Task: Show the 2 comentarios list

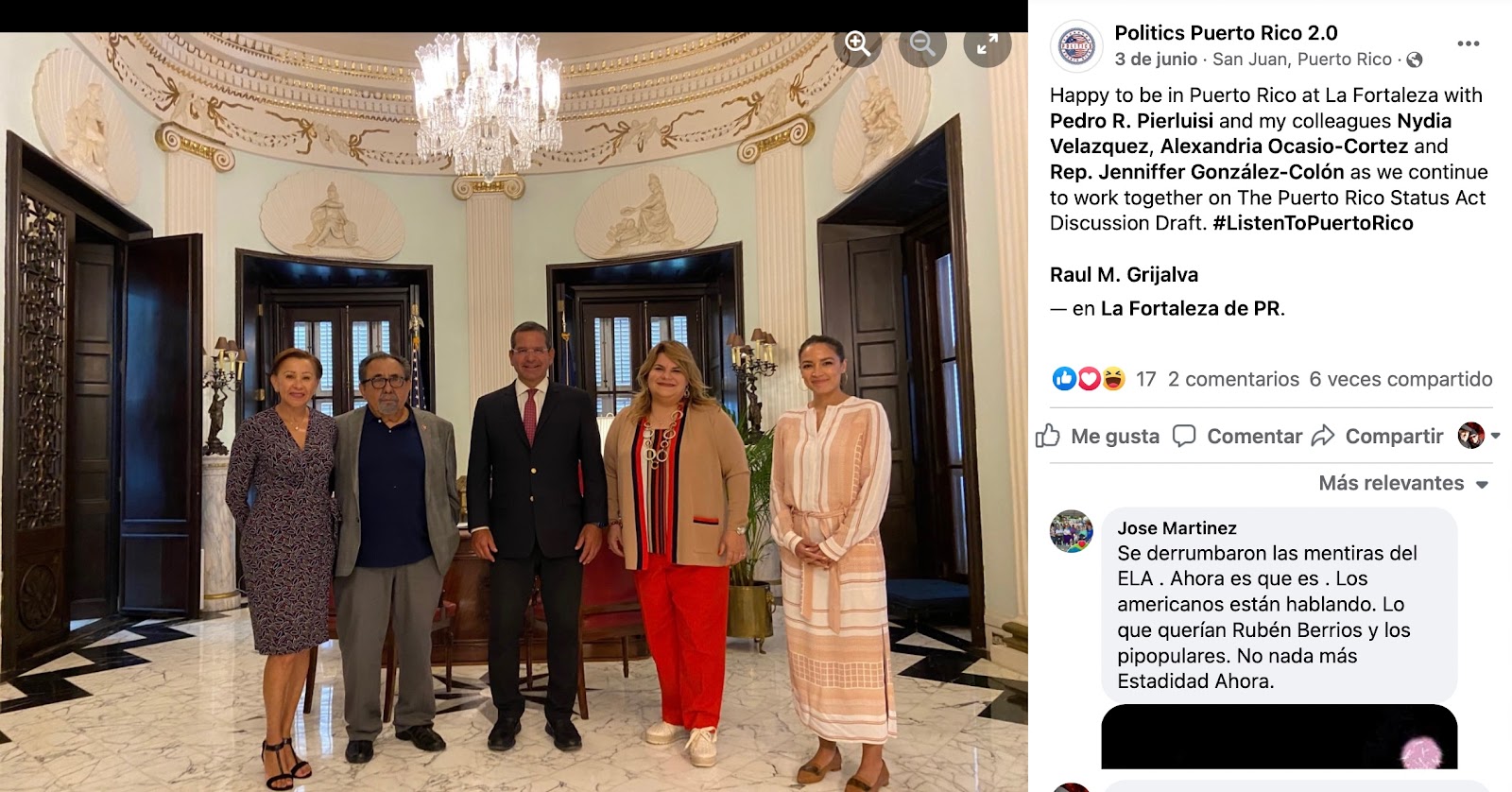Action: [1233, 379]
